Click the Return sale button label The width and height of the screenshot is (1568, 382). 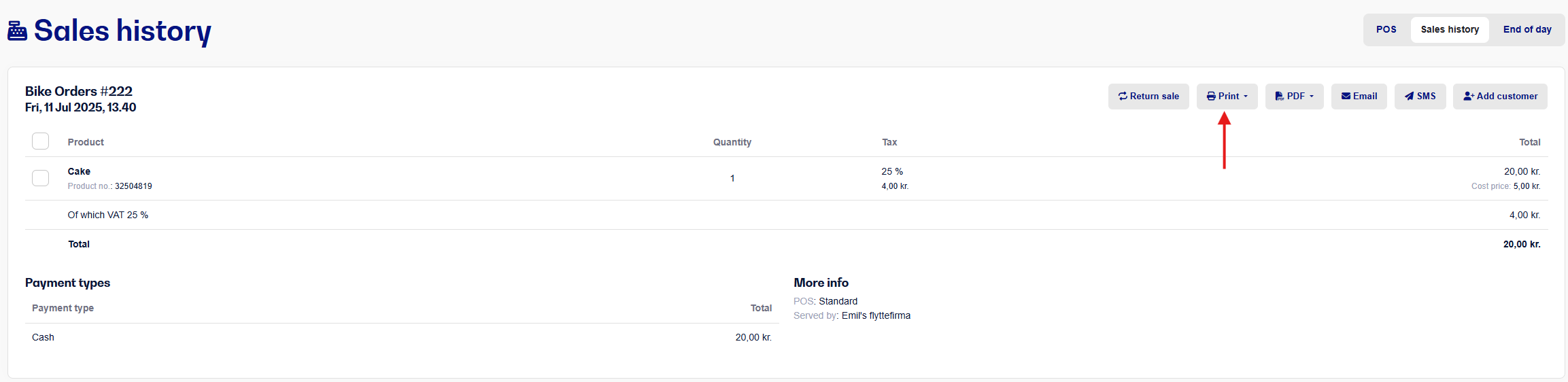tap(1155, 97)
